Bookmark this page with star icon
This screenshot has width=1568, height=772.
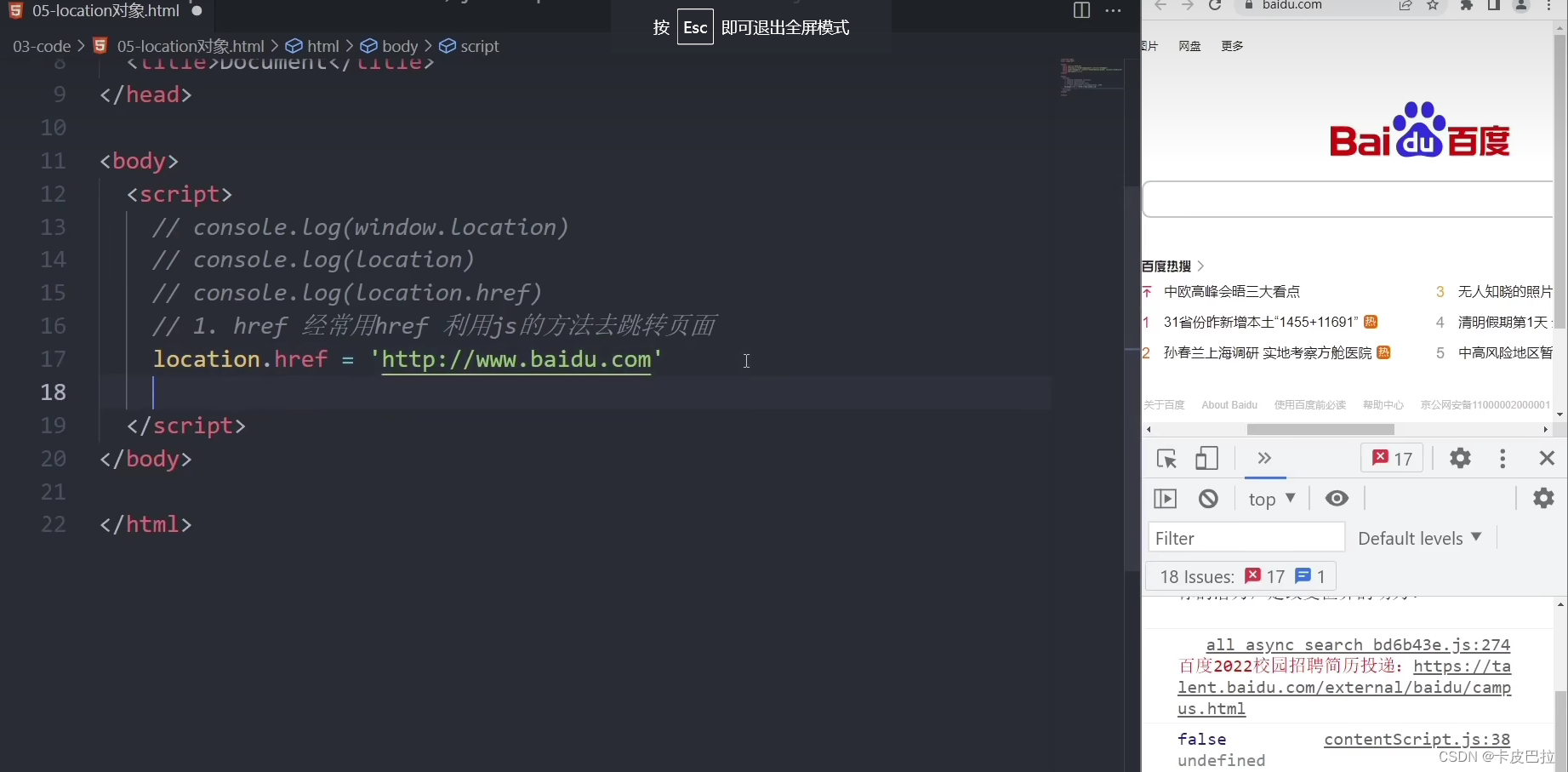point(1433,5)
